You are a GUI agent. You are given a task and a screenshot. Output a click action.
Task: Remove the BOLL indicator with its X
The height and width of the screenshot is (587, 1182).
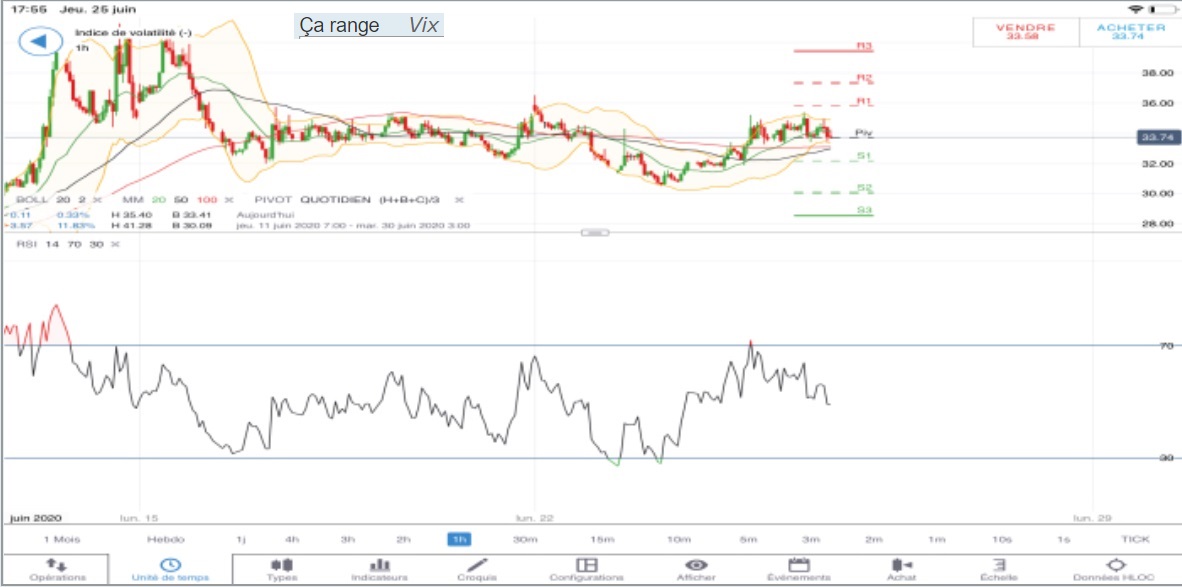(x=97, y=200)
